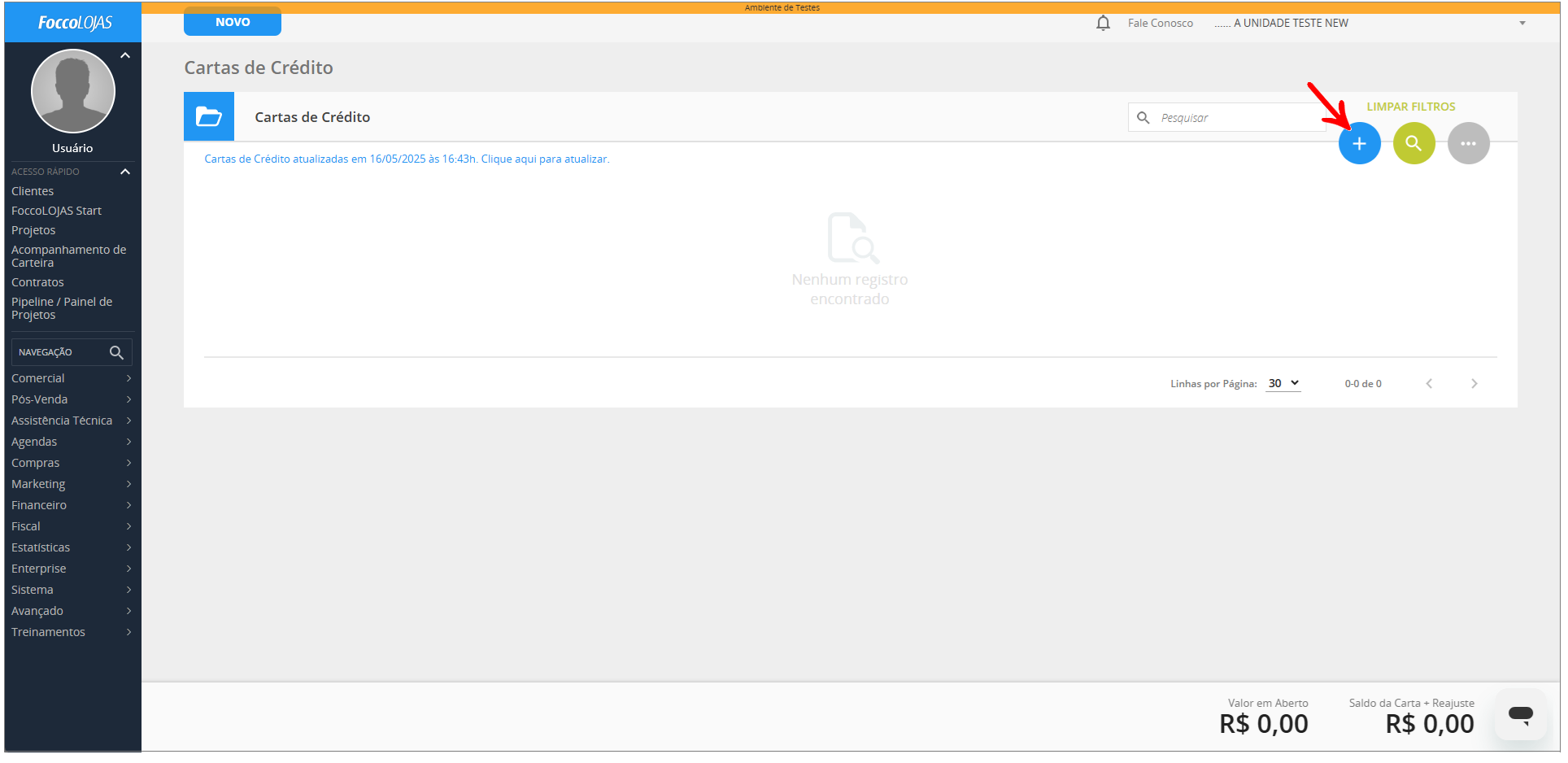This screenshot has width=1568, height=763.
Task: Open Acompanhamento de Carteira link
Action: (x=68, y=256)
